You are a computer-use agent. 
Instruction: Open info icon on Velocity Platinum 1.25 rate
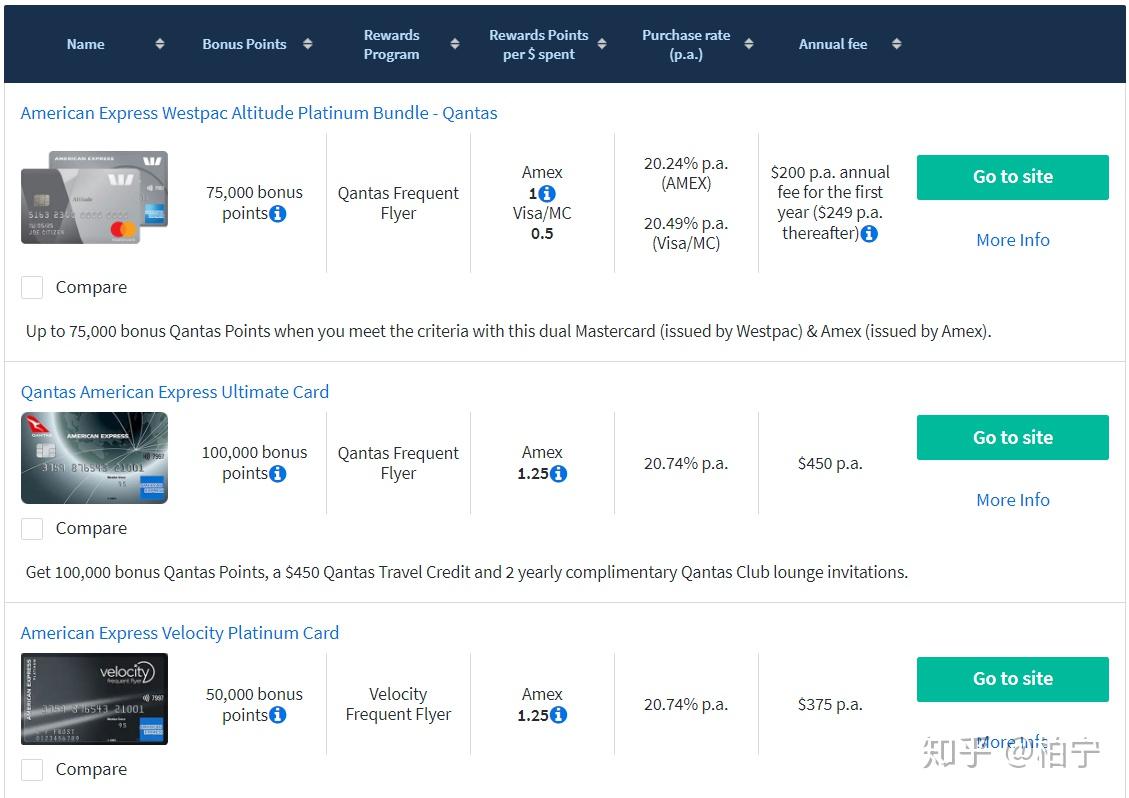(558, 715)
